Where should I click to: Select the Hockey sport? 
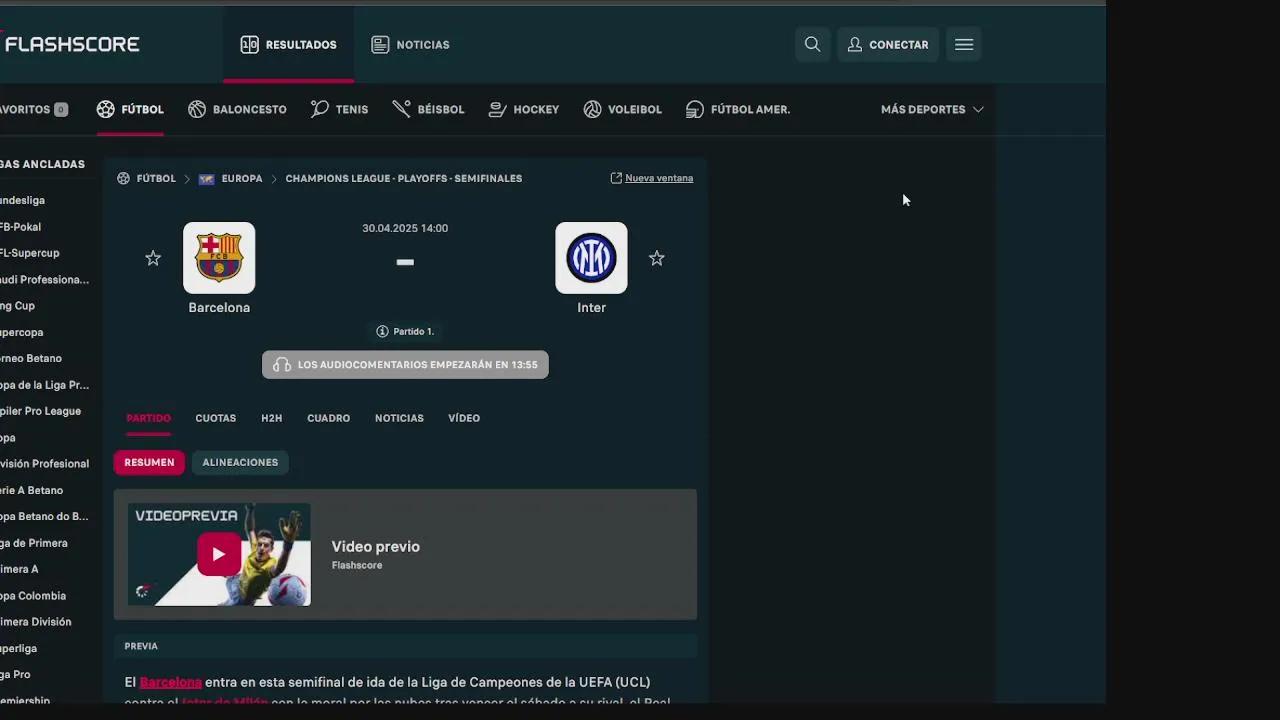click(524, 109)
